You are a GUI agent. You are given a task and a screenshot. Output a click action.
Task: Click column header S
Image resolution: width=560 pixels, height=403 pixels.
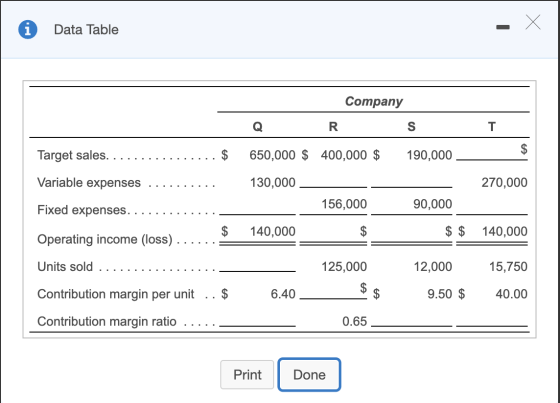tap(411, 126)
